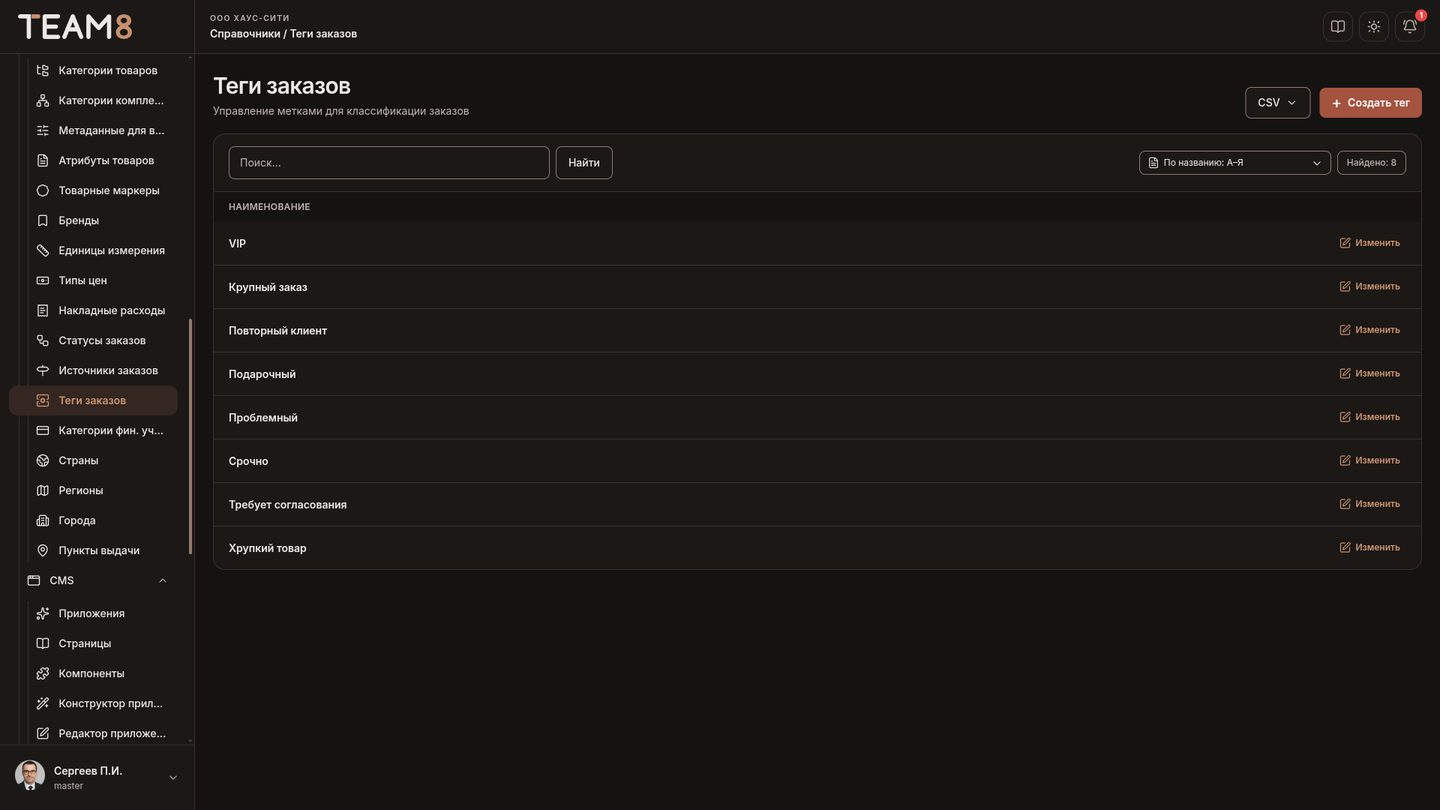The height and width of the screenshot is (810, 1440).
Task: Click the Источники заказов icon
Action: pos(42,370)
